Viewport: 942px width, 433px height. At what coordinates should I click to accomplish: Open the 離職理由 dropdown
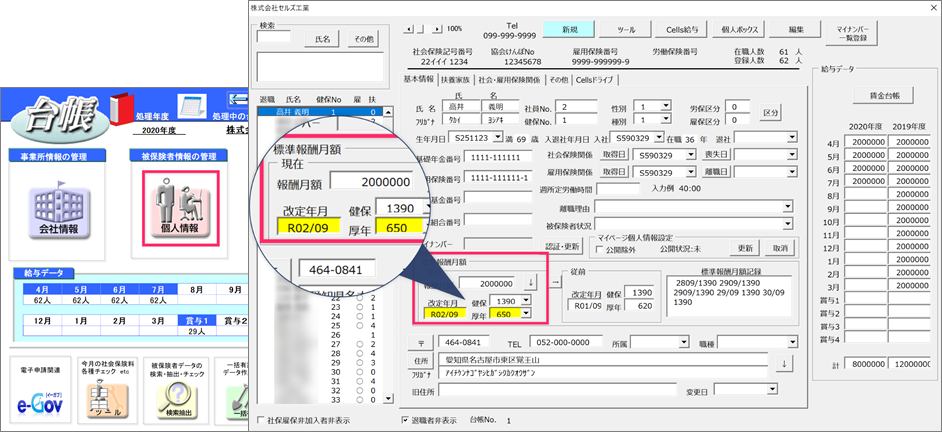click(788, 207)
